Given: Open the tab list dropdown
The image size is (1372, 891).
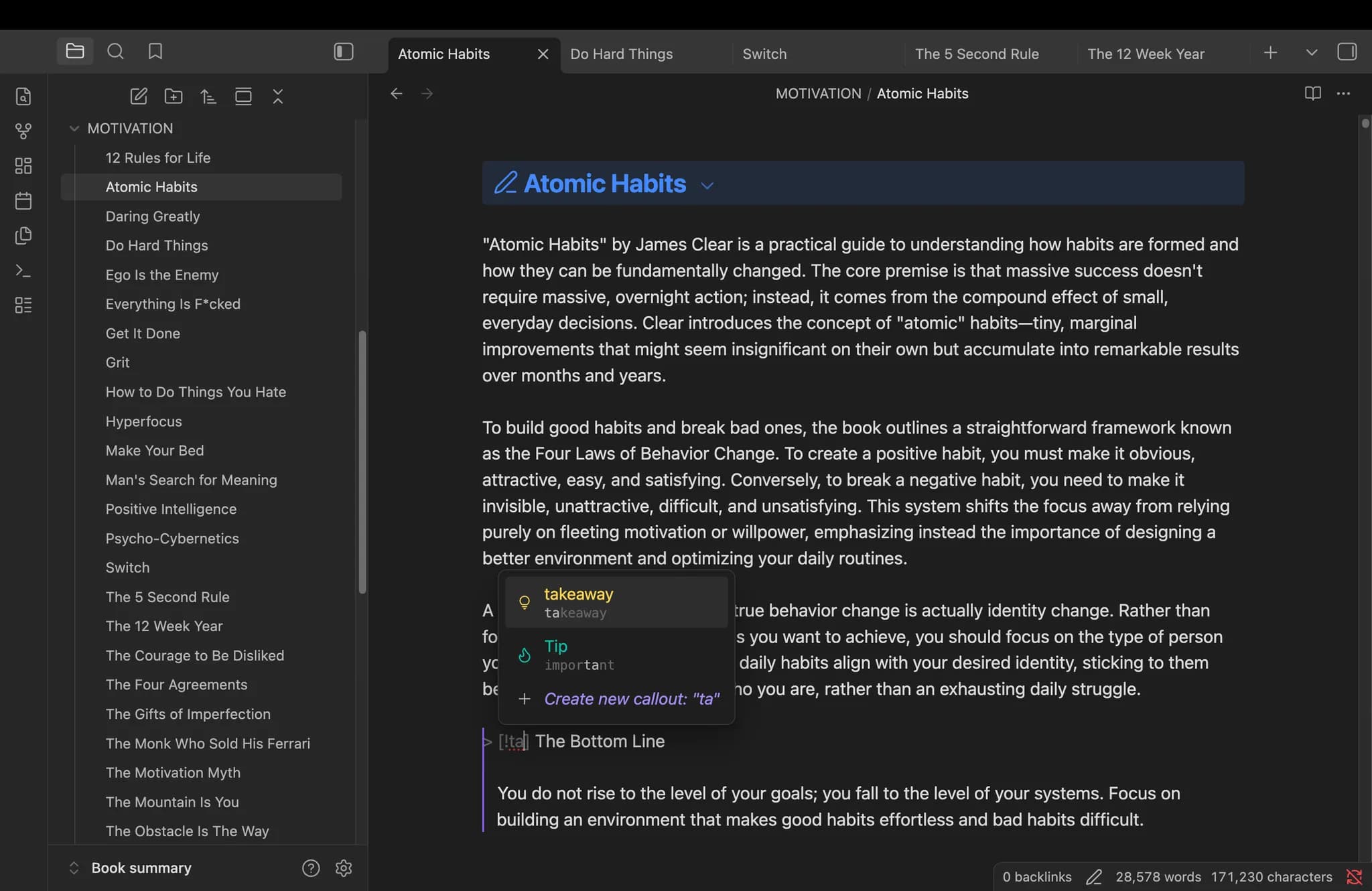Looking at the screenshot, I should (x=1312, y=52).
